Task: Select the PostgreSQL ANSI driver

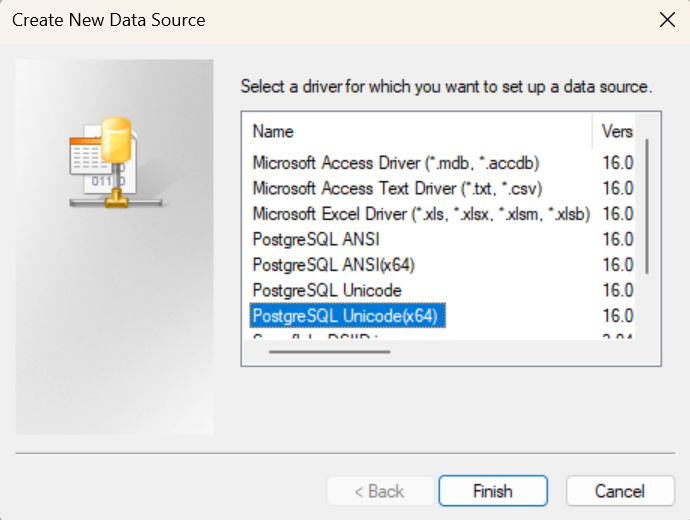Action: [x=316, y=240]
